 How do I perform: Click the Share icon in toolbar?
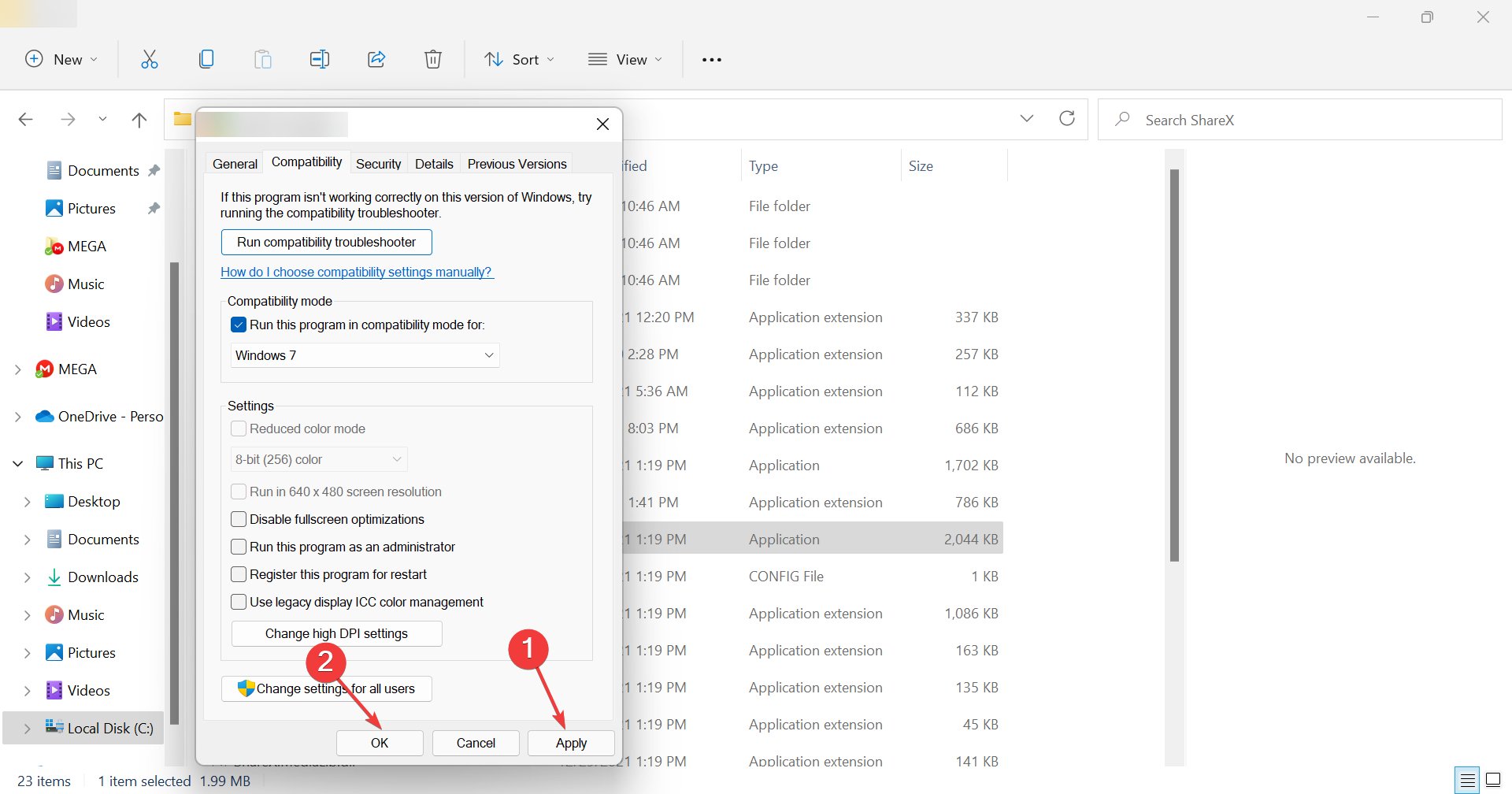pos(376,59)
